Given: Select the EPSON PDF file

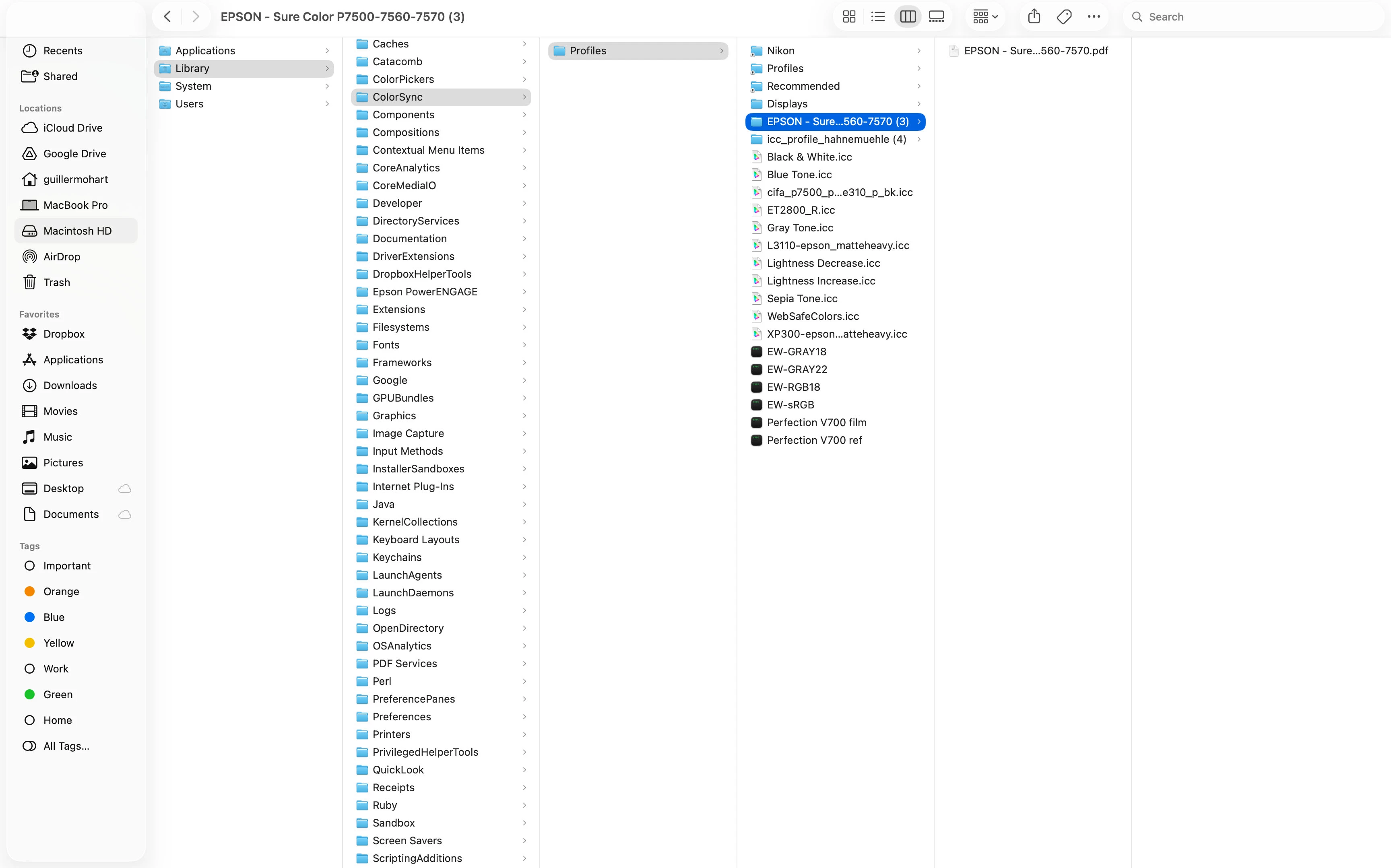Looking at the screenshot, I should coord(1035,51).
